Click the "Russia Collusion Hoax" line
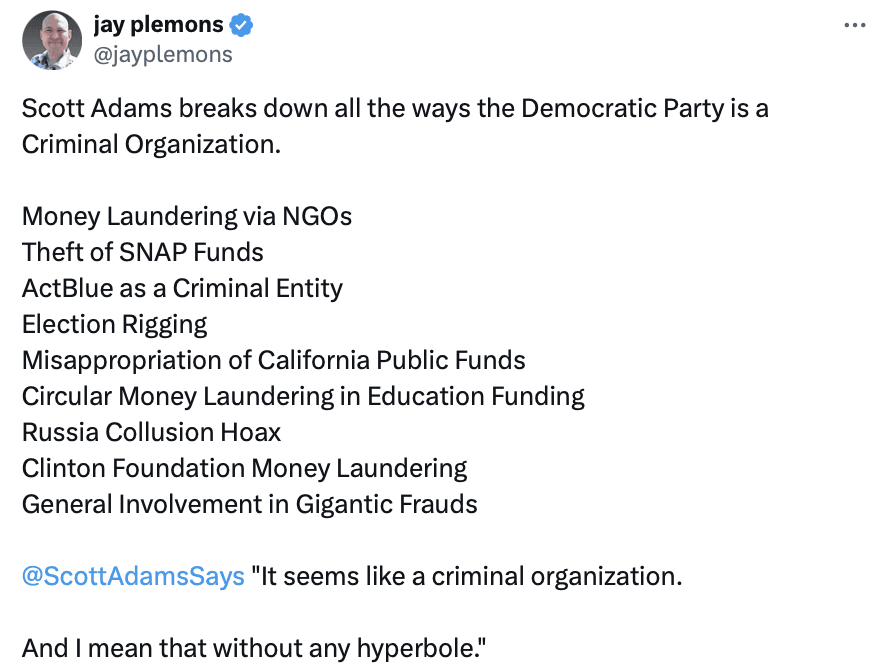The width and height of the screenshot is (888, 672). coord(151,432)
